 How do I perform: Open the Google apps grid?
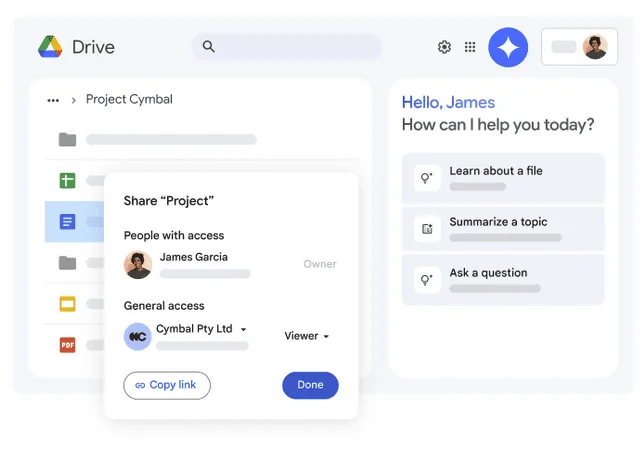(470, 47)
